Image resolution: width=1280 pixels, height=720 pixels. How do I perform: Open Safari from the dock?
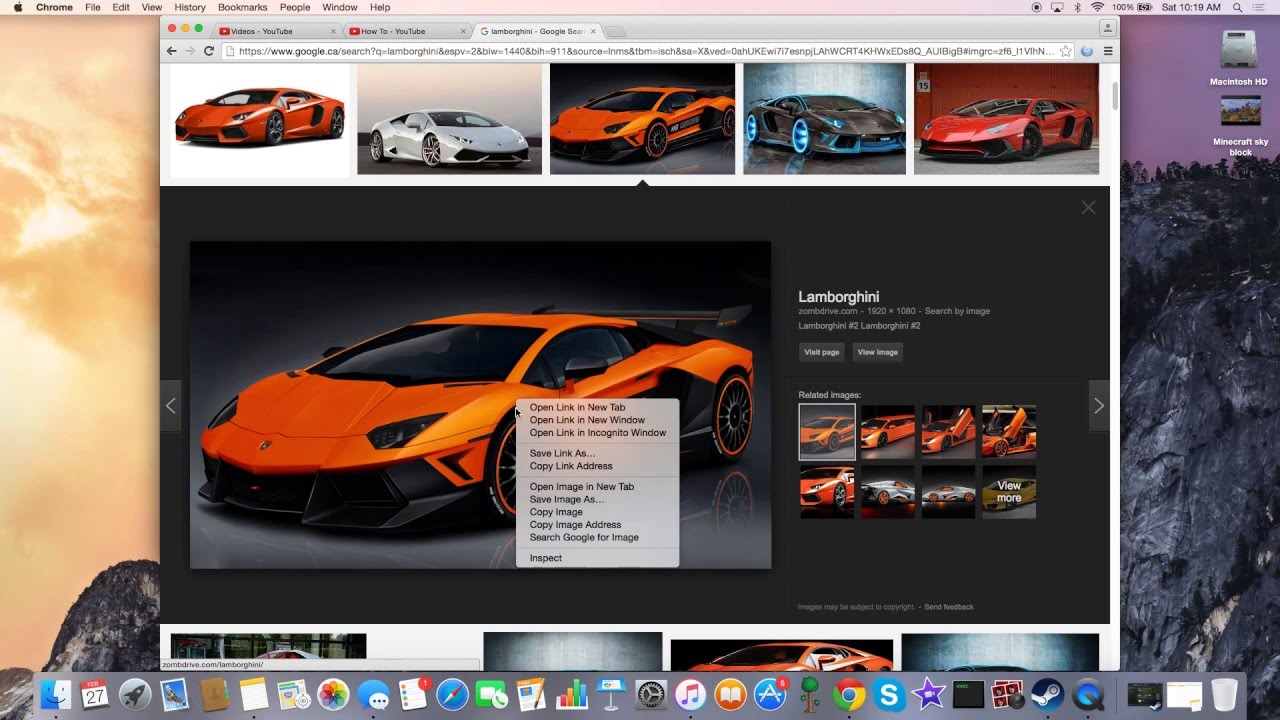click(x=452, y=693)
